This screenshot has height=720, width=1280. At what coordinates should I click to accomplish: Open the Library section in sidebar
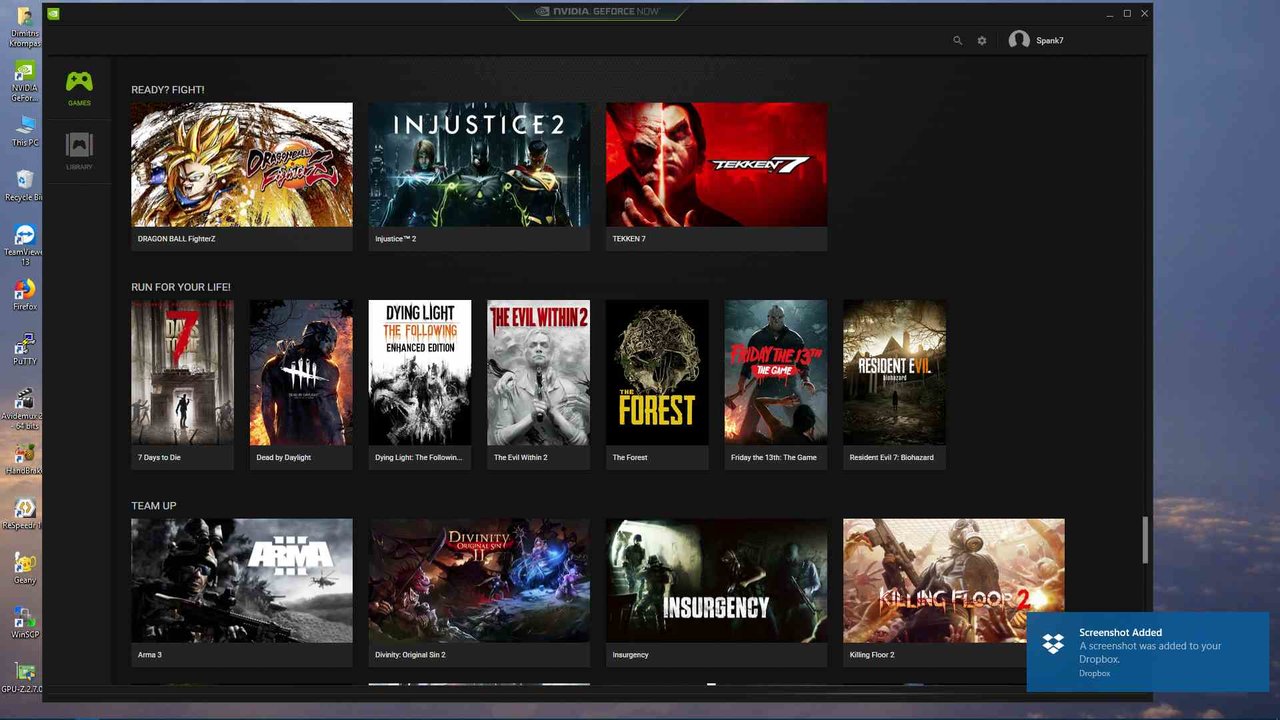point(79,152)
